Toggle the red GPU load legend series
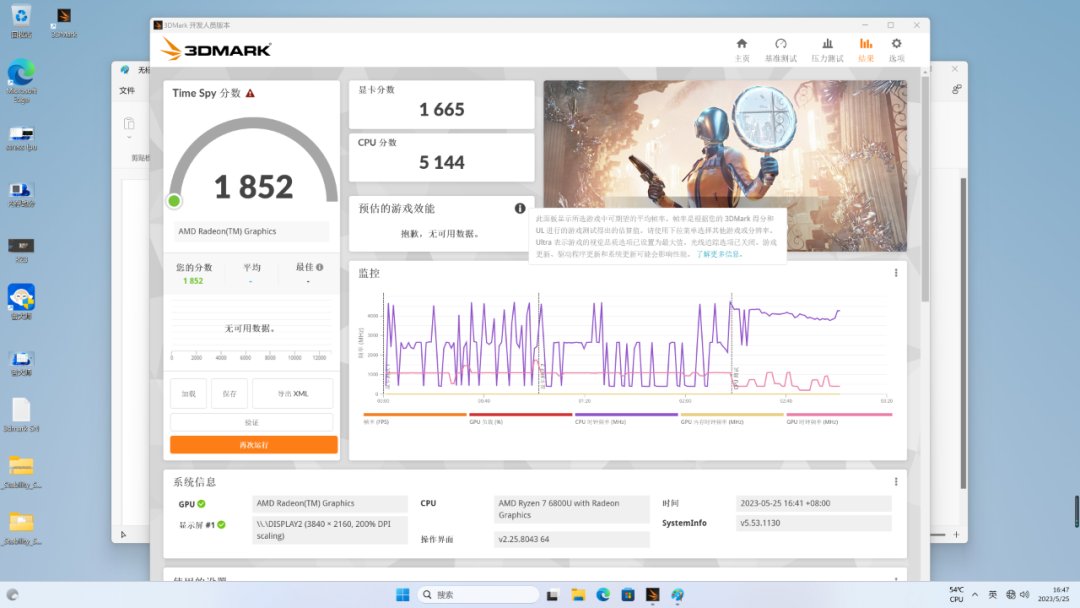Image resolution: width=1080 pixels, height=608 pixels. [521, 419]
